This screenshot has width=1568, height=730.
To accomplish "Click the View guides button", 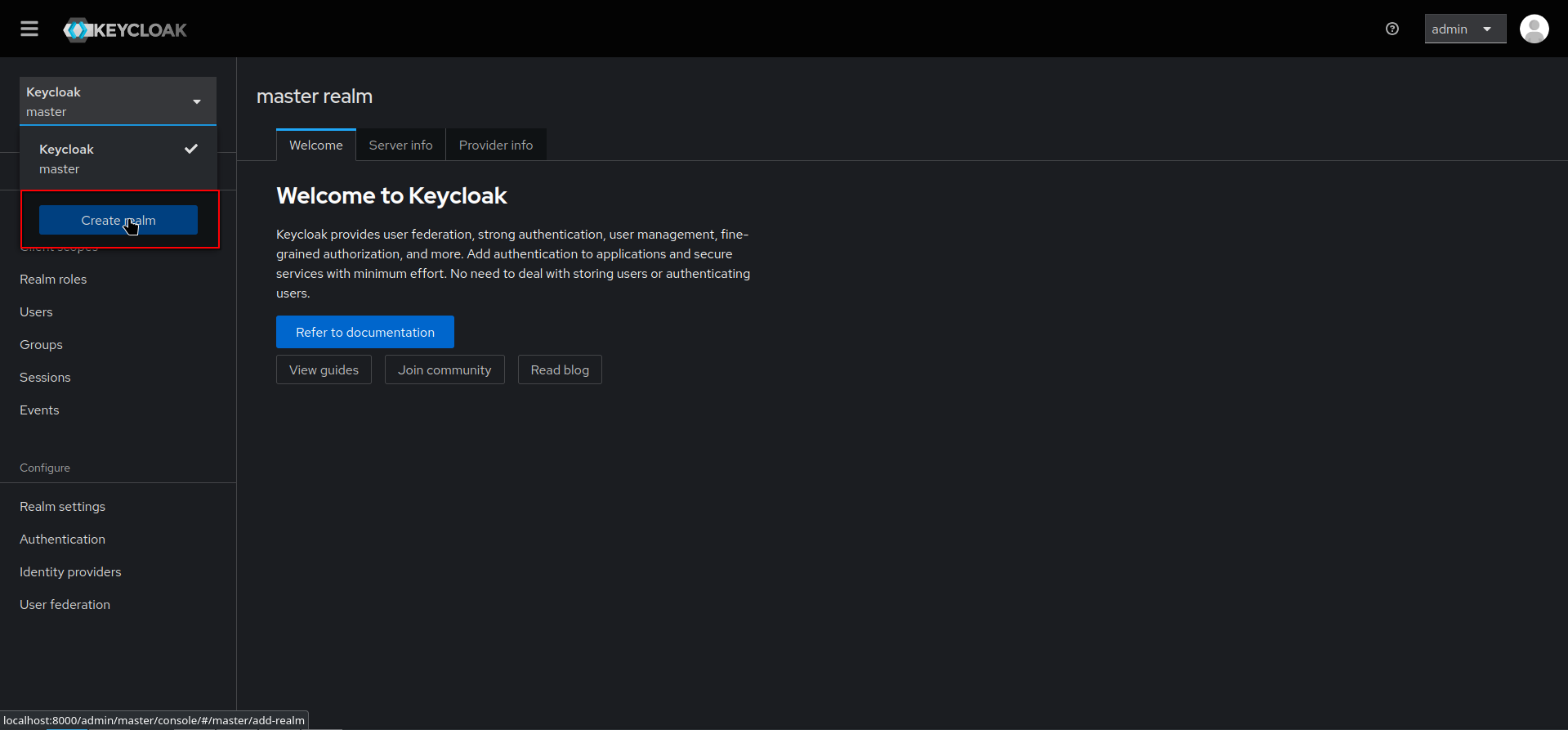I will [324, 369].
